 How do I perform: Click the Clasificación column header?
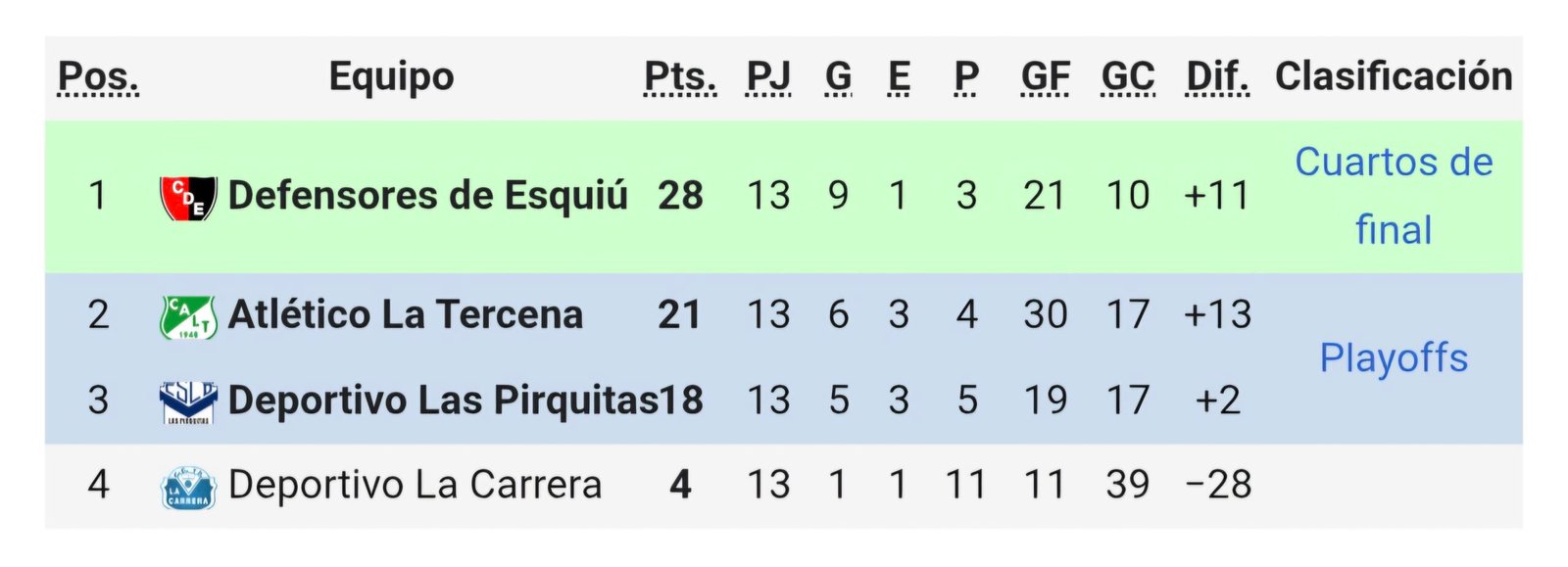pos(1393,76)
